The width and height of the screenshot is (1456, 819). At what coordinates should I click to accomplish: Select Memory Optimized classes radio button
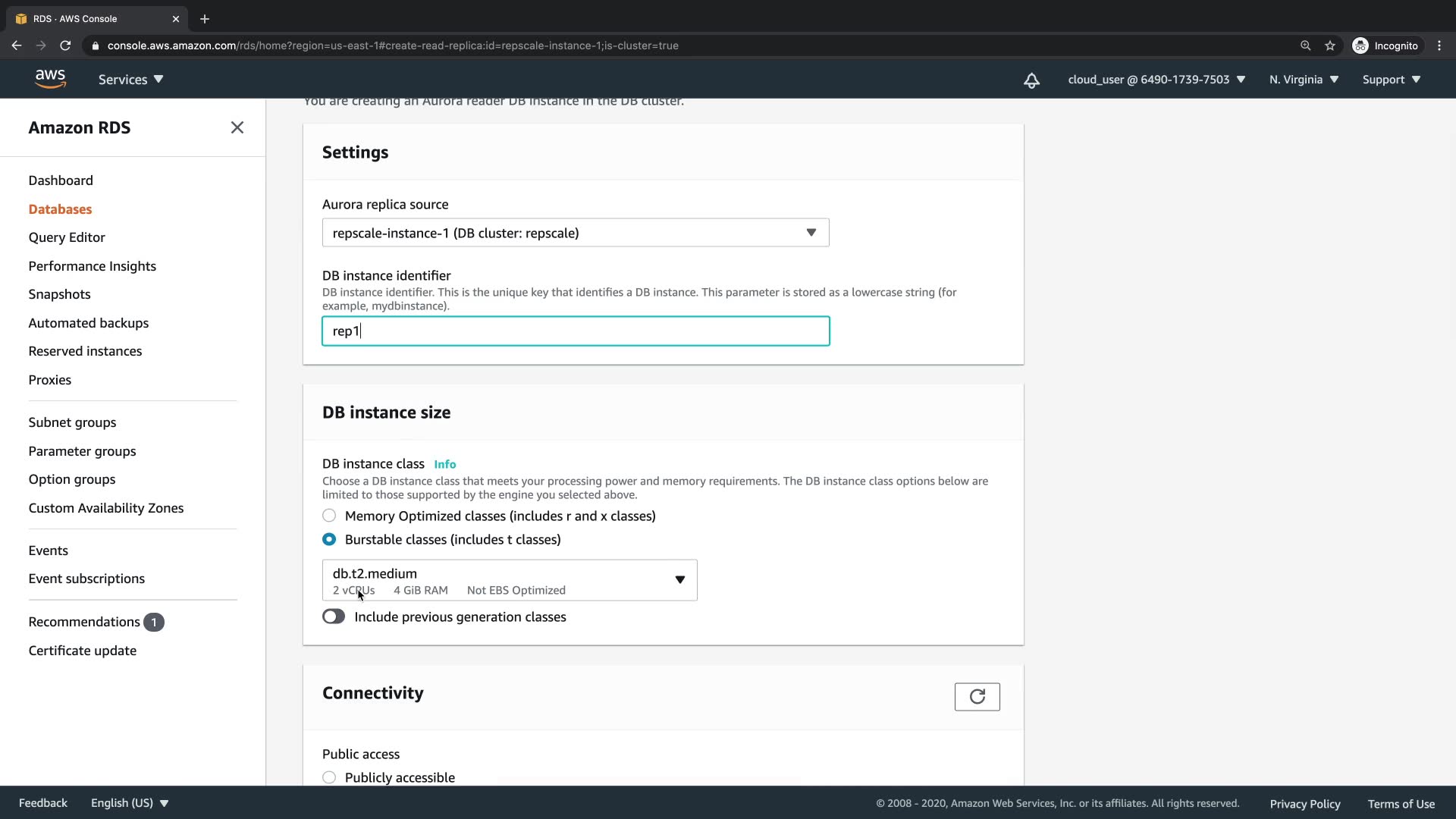click(x=329, y=516)
